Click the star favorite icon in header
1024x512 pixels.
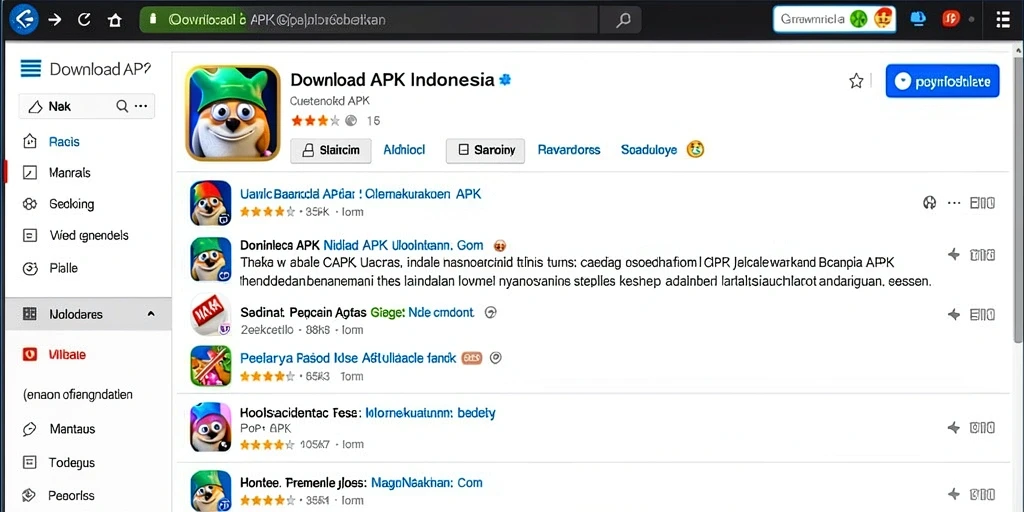pyautogui.click(x=856, y=81)
